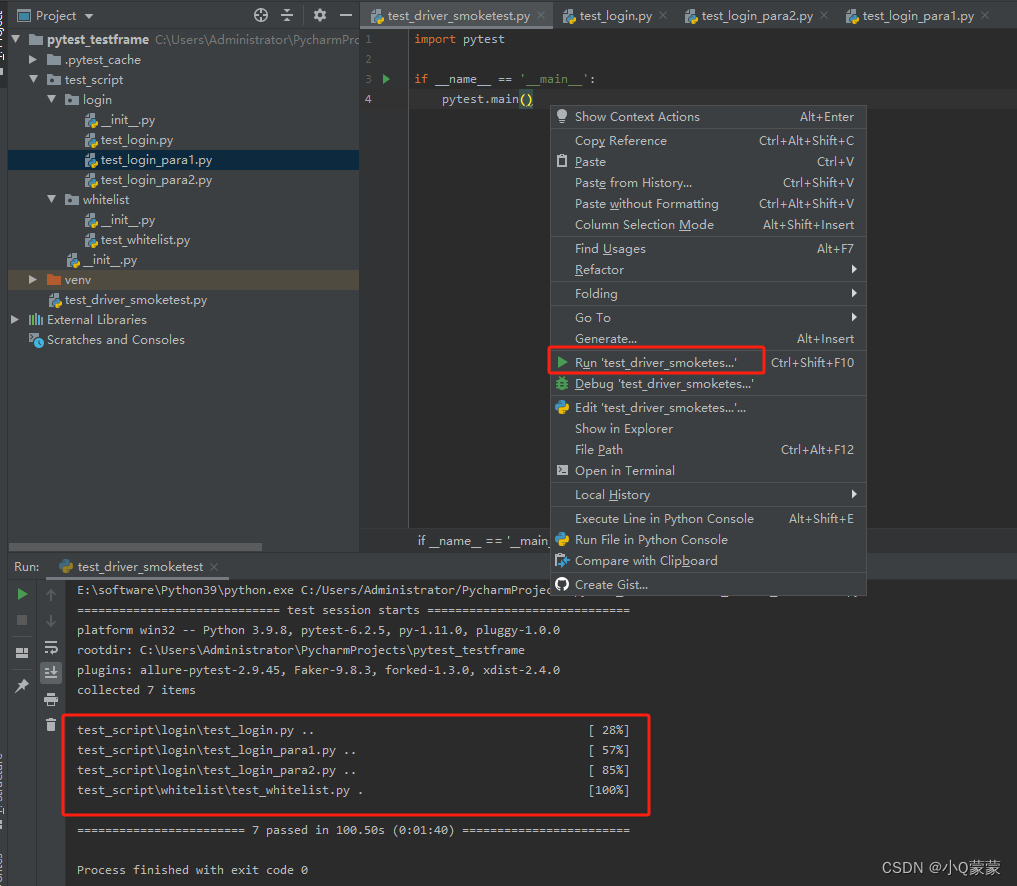Close the test_driver_smoketest.py editor tab
The width and height of the screenshot is (1017, 886).
coord(541,15)
